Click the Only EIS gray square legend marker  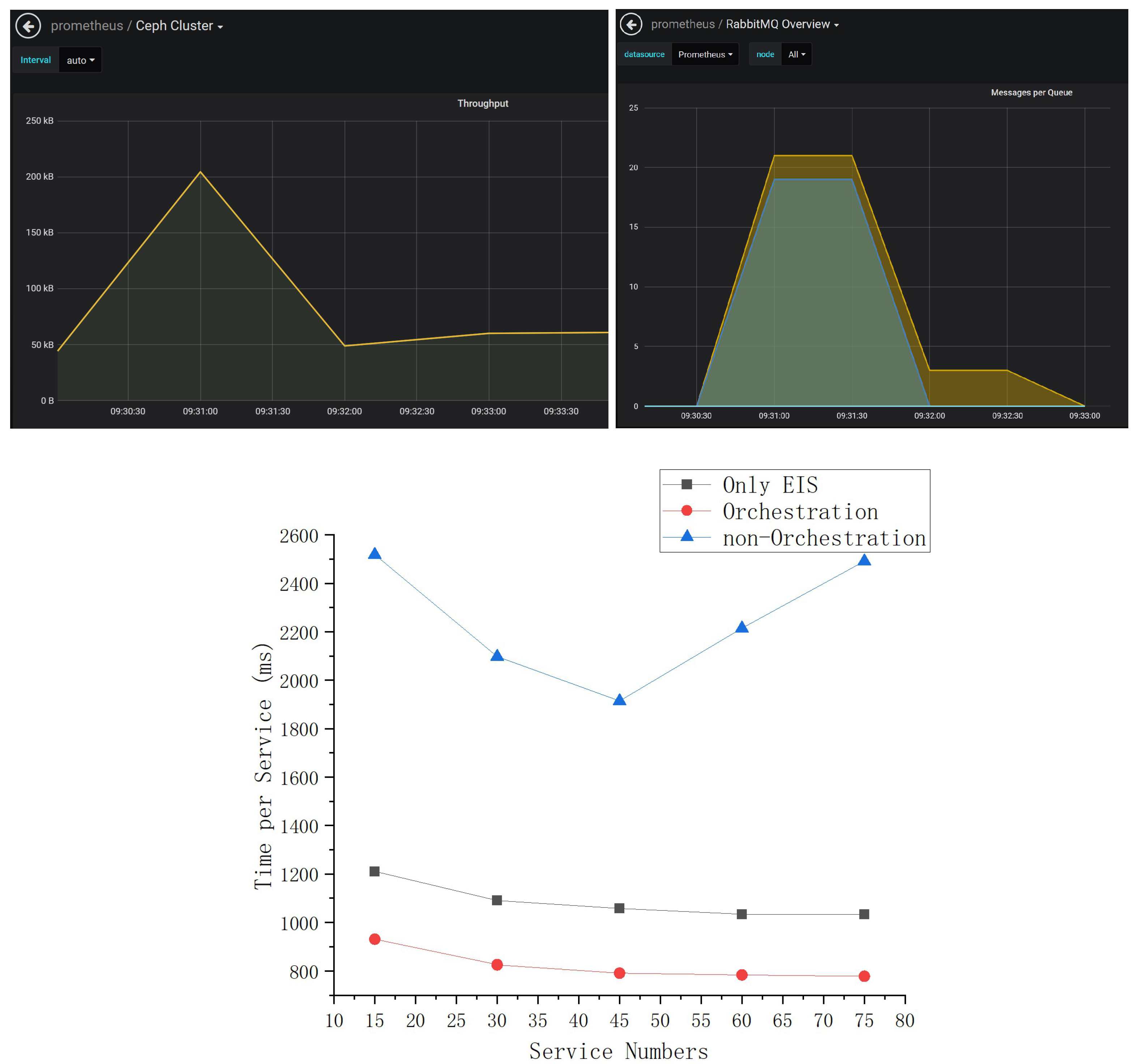pos(687,484)
